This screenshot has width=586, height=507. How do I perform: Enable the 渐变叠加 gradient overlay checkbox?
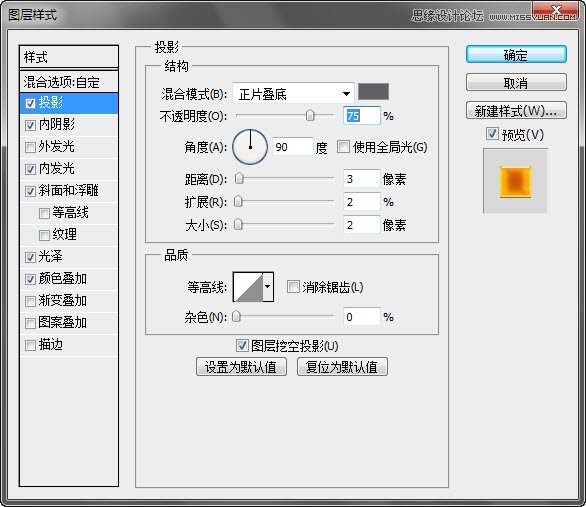click(x=30, y=301)
